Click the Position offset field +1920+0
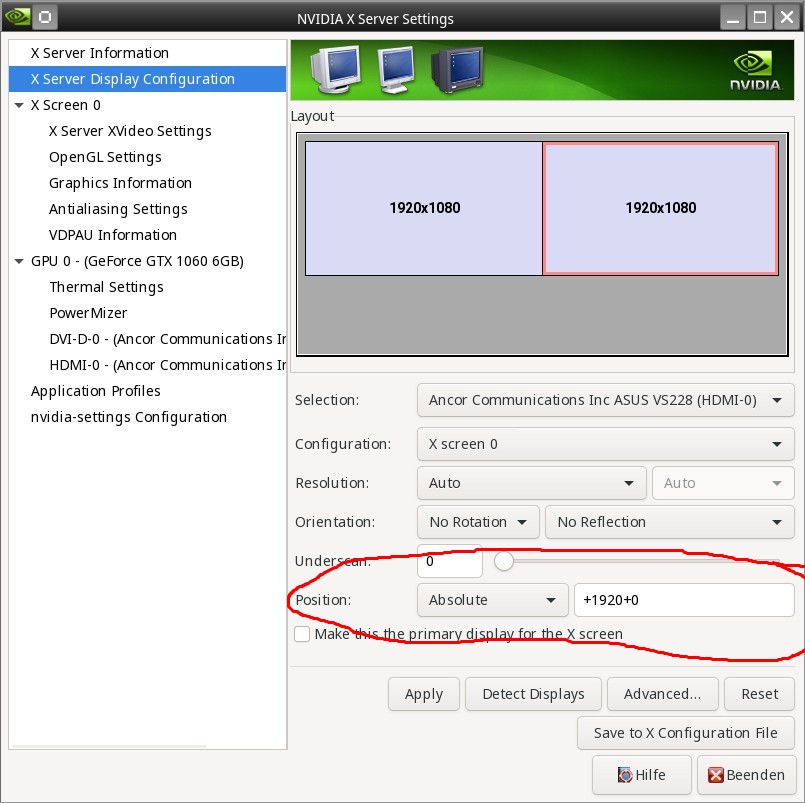This screenshot has width=805, height=803. click(x=684, y=600)
